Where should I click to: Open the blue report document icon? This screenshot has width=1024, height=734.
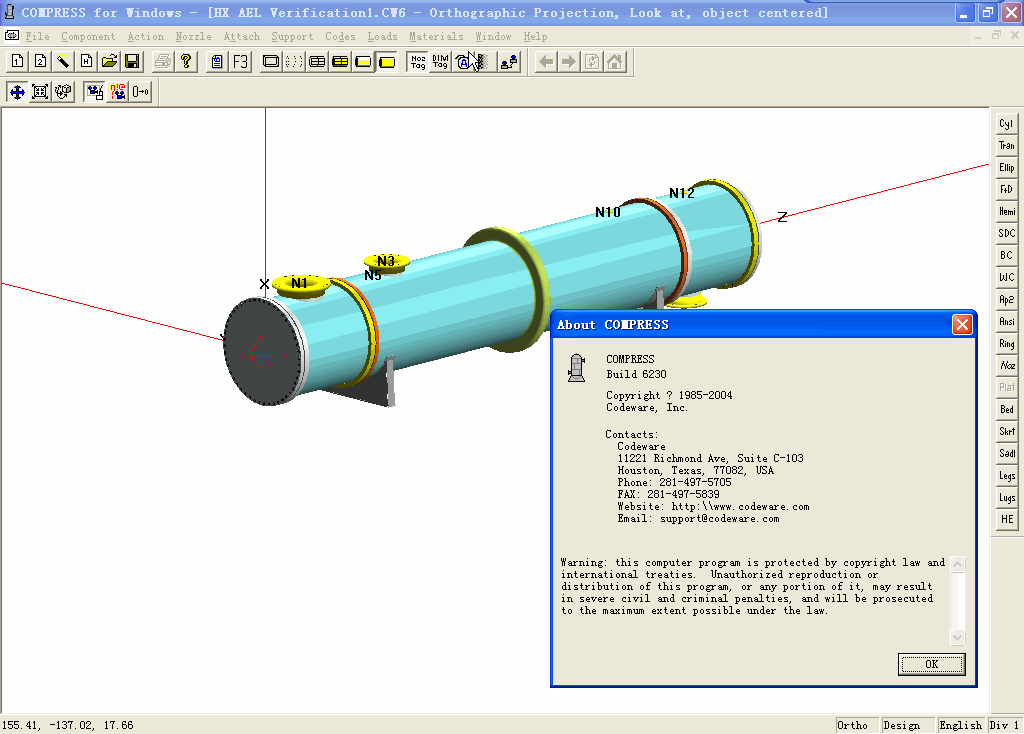tap(217, 61)
